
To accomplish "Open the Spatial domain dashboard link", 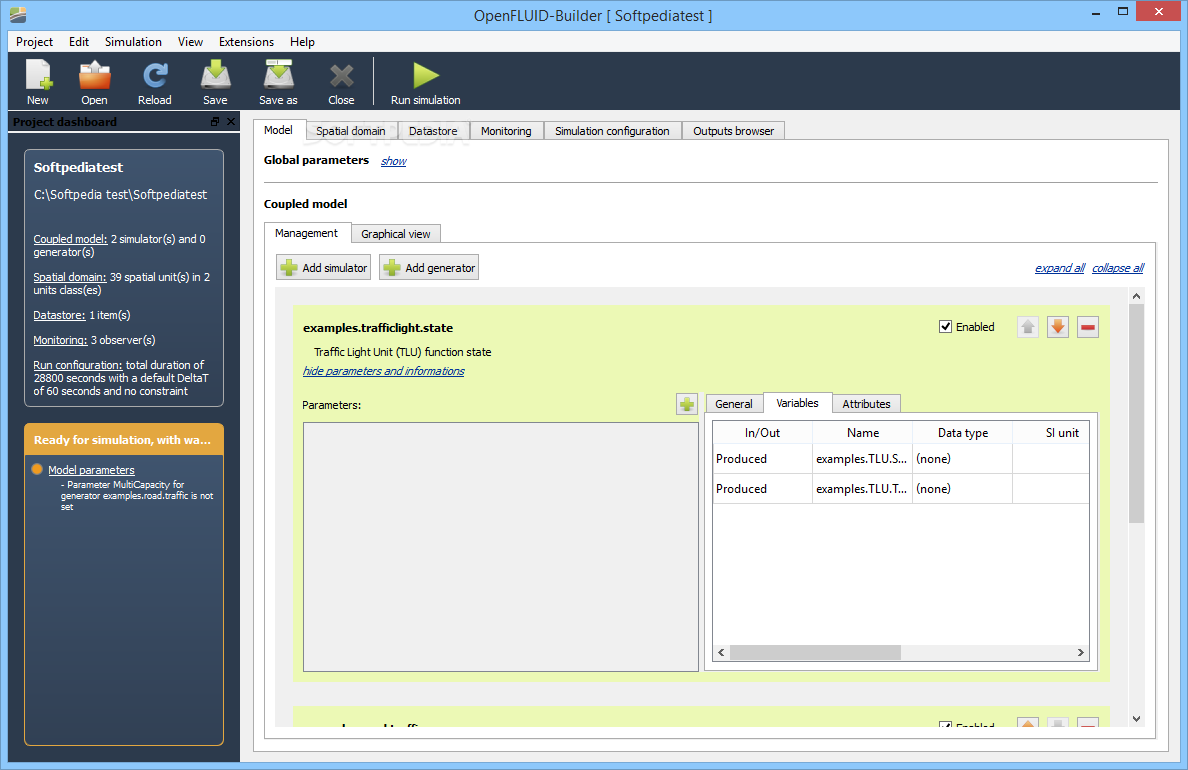I will coord(70,277).
